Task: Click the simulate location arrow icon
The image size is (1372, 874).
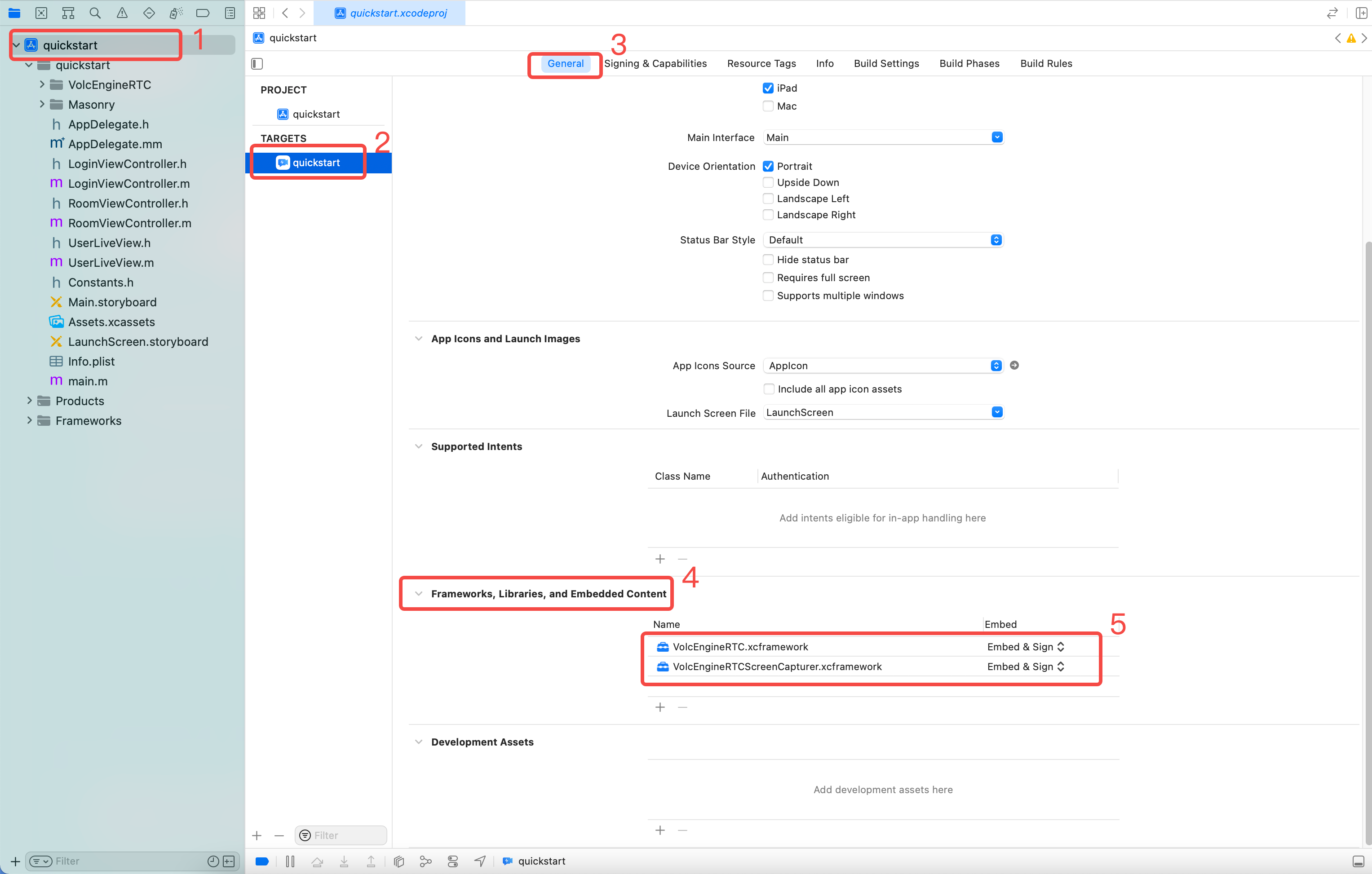Action: coord(480,861)
